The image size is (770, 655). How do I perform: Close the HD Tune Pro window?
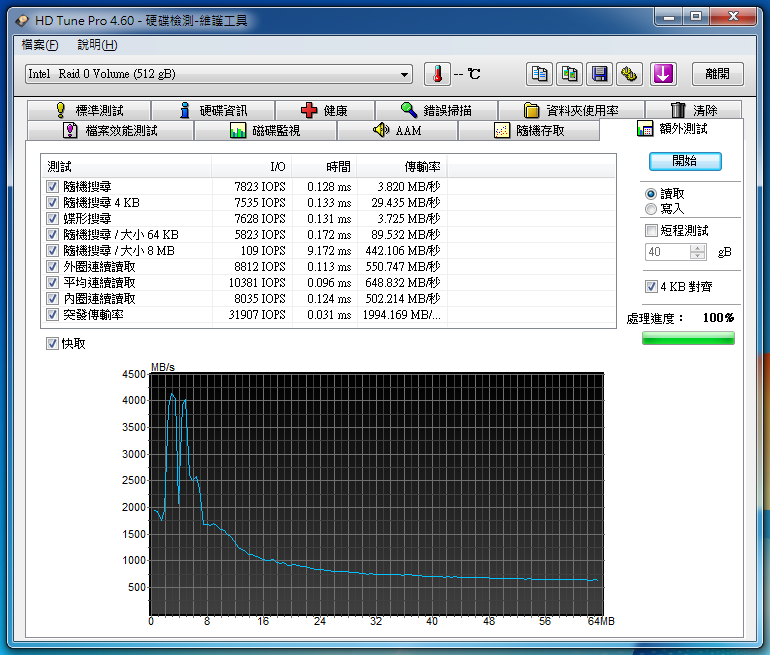(733, 17)
